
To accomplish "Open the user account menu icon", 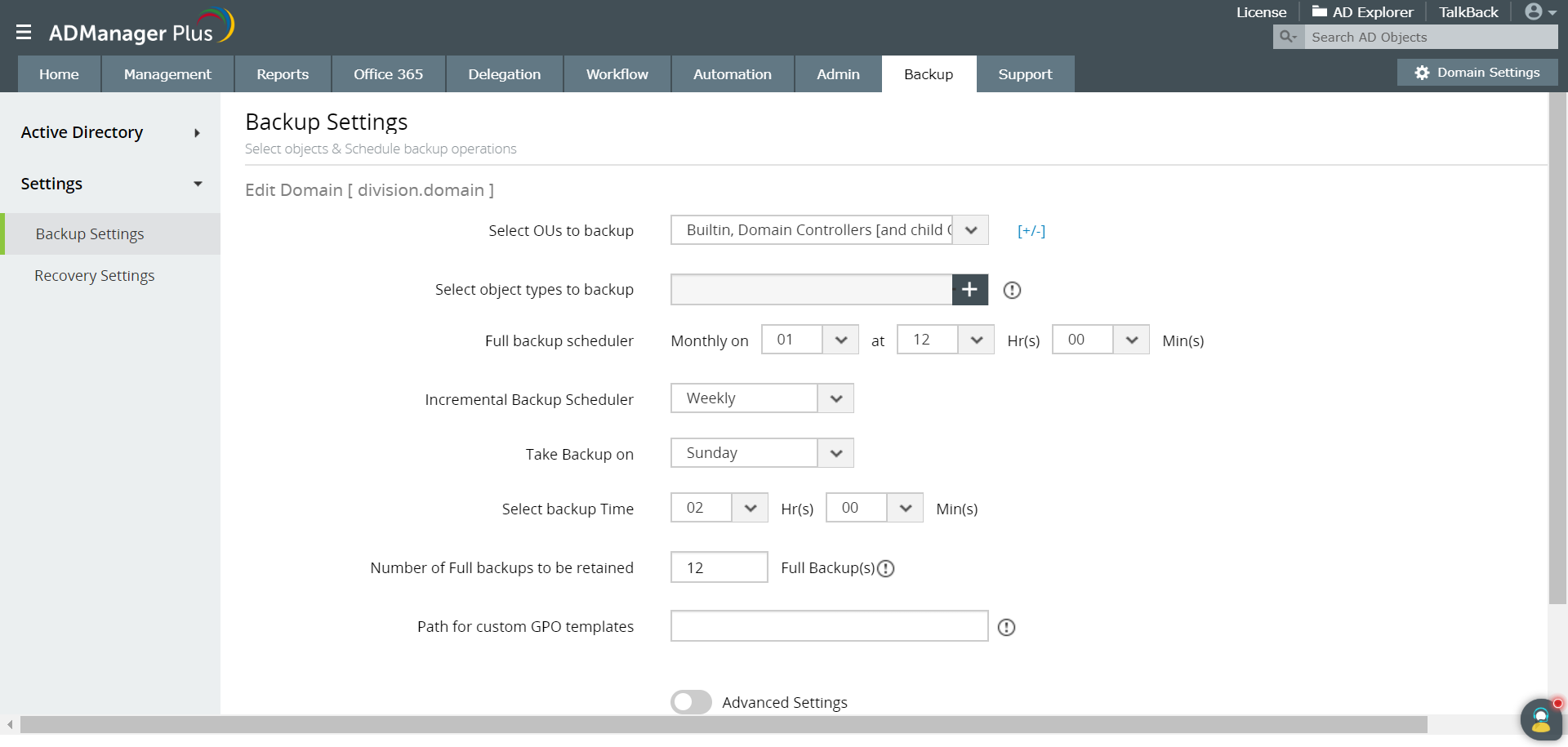I will (x=1540, y=12).
